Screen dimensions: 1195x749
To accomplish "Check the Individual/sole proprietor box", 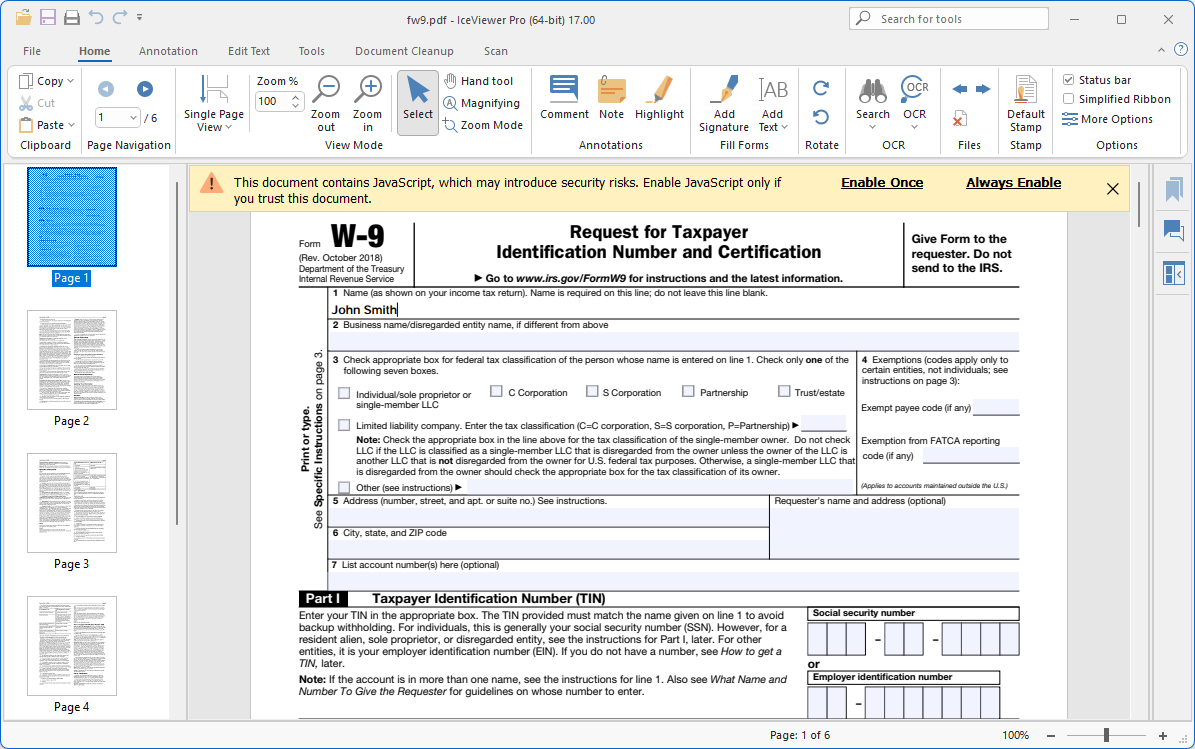I will click(344, 393).
